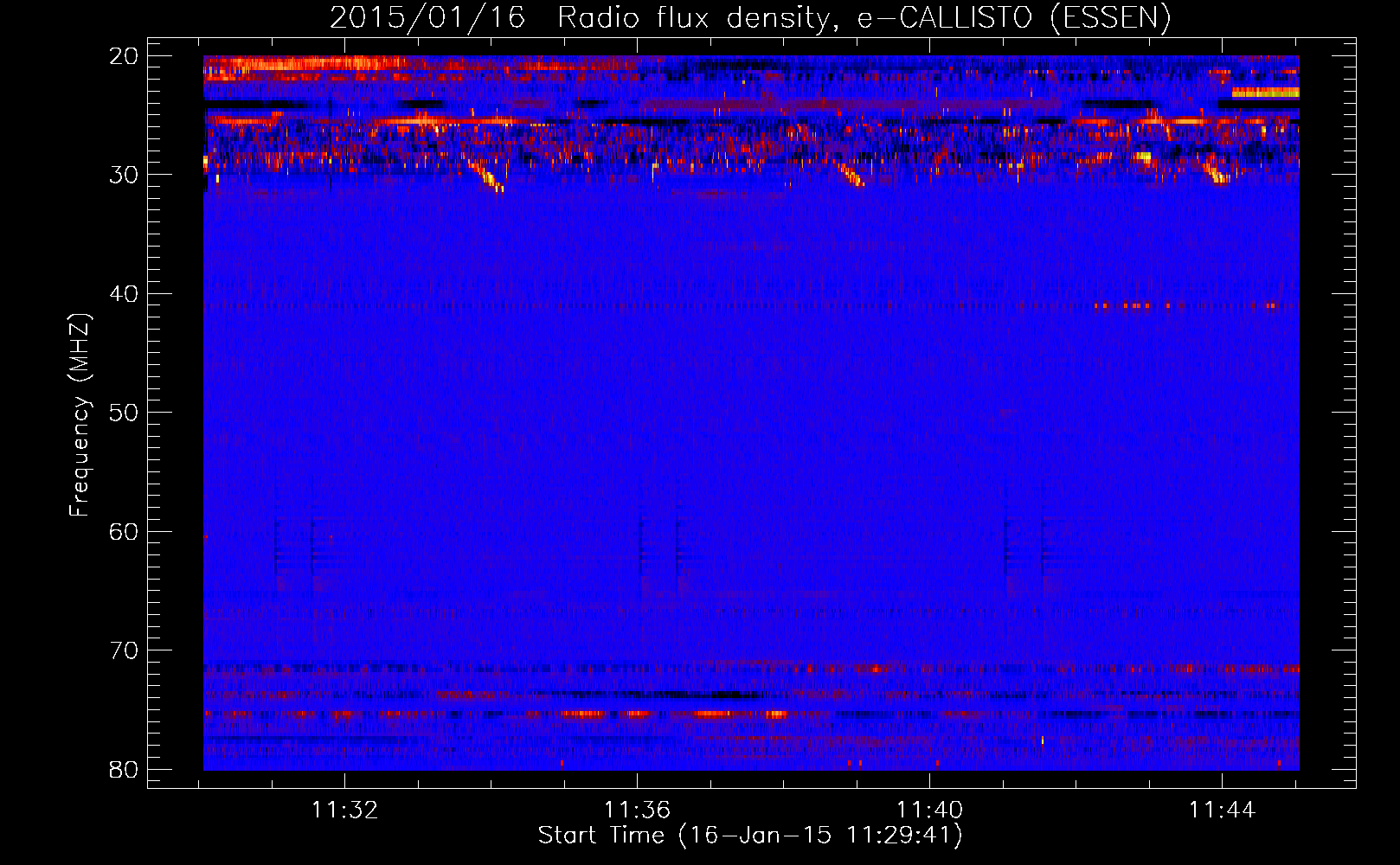Viewport: 1400px width, 865px height.
Task: Click the 30 frequency tick label
Action: pyautogui.click(x=125, y=175)
